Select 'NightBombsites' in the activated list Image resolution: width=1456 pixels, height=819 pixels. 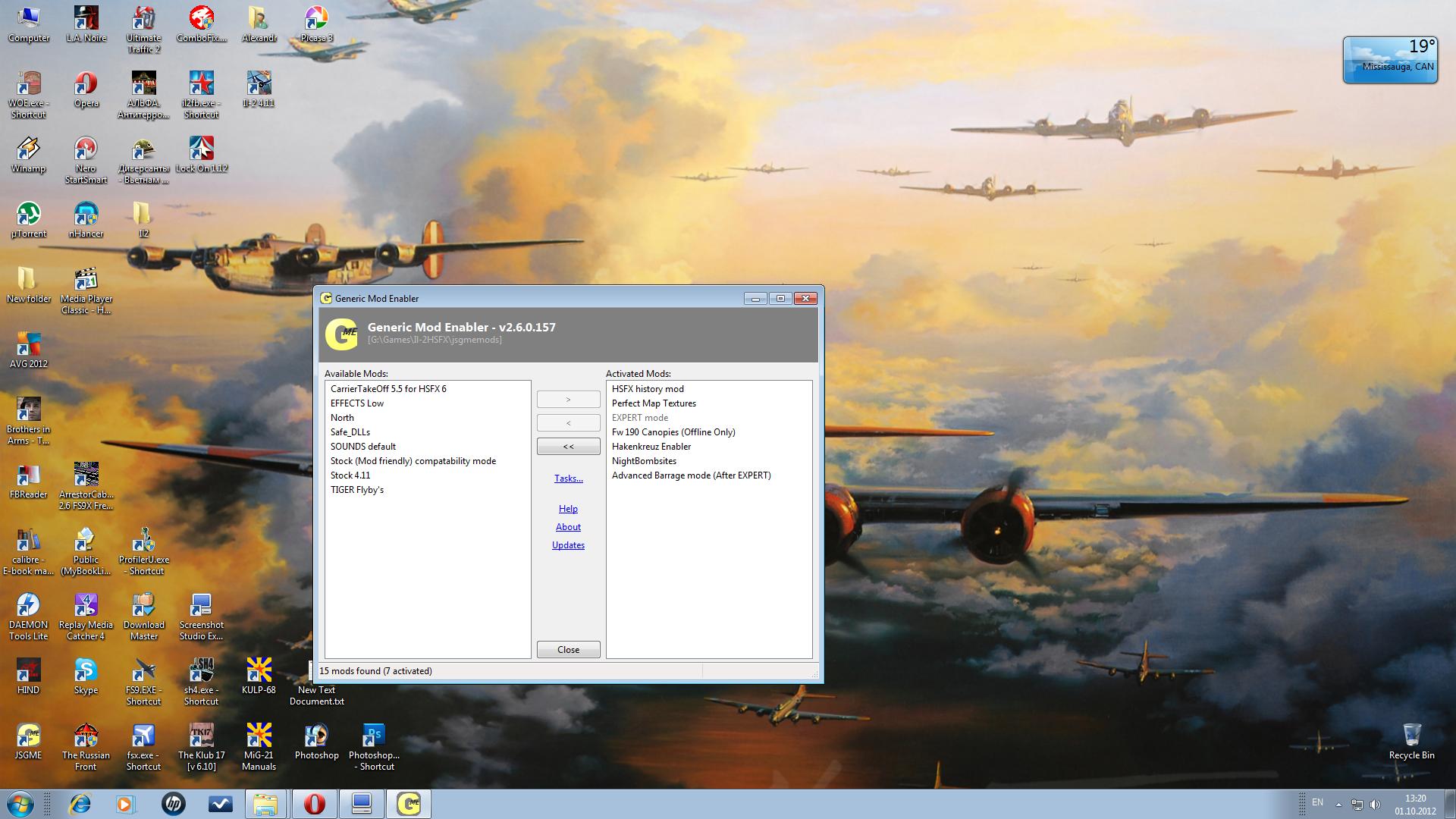tap(644, 461)
